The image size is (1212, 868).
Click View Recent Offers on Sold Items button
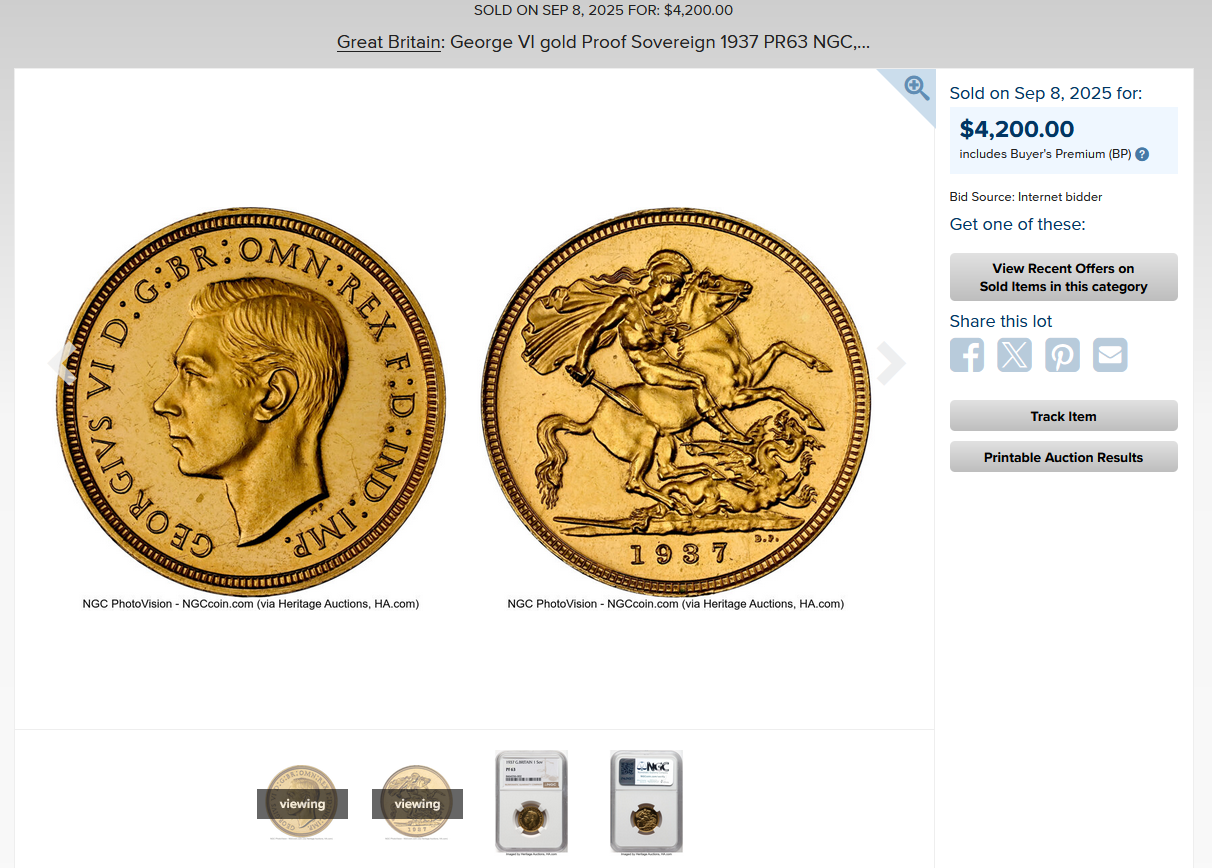coord(1063,277)
